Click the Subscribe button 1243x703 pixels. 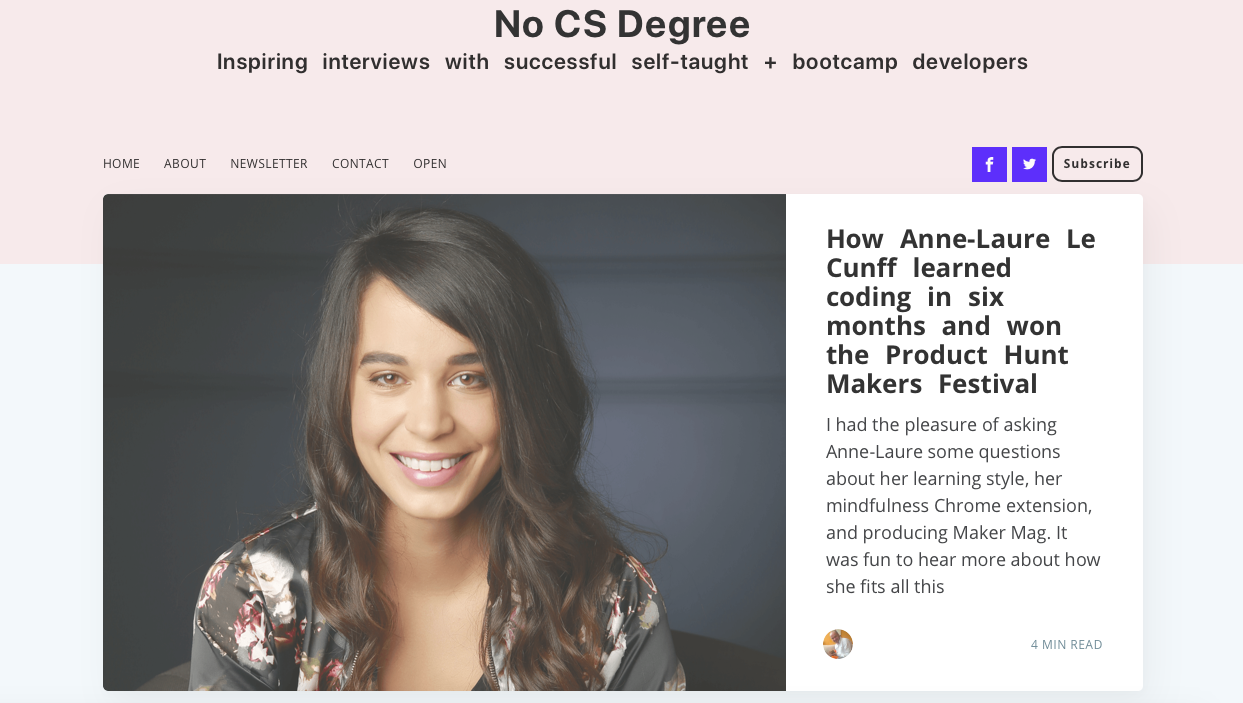coord(1097,164)
